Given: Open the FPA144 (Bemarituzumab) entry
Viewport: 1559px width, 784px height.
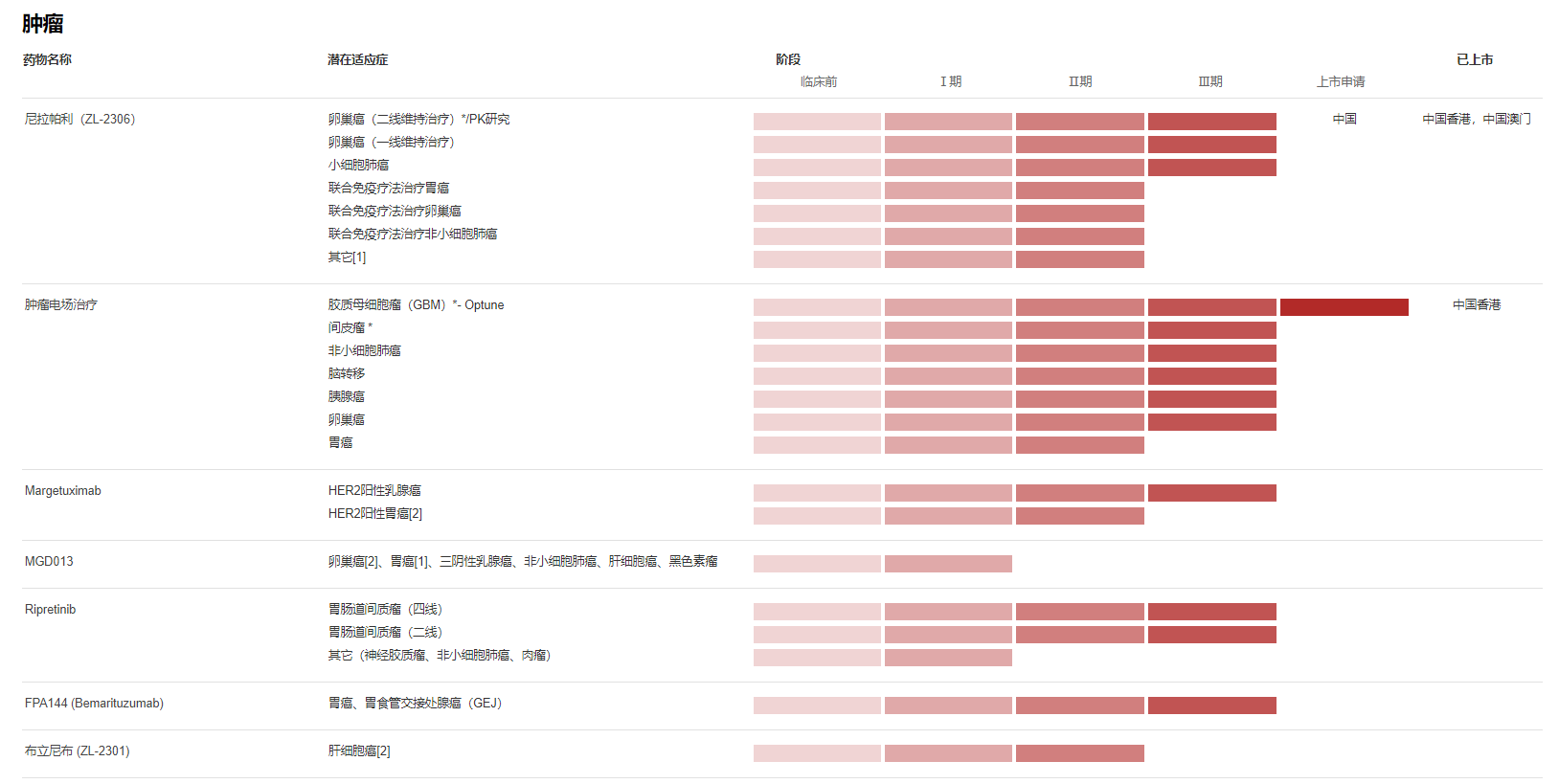Looking at the screenshot, I should pyautogui.click(x=94, y=704).
